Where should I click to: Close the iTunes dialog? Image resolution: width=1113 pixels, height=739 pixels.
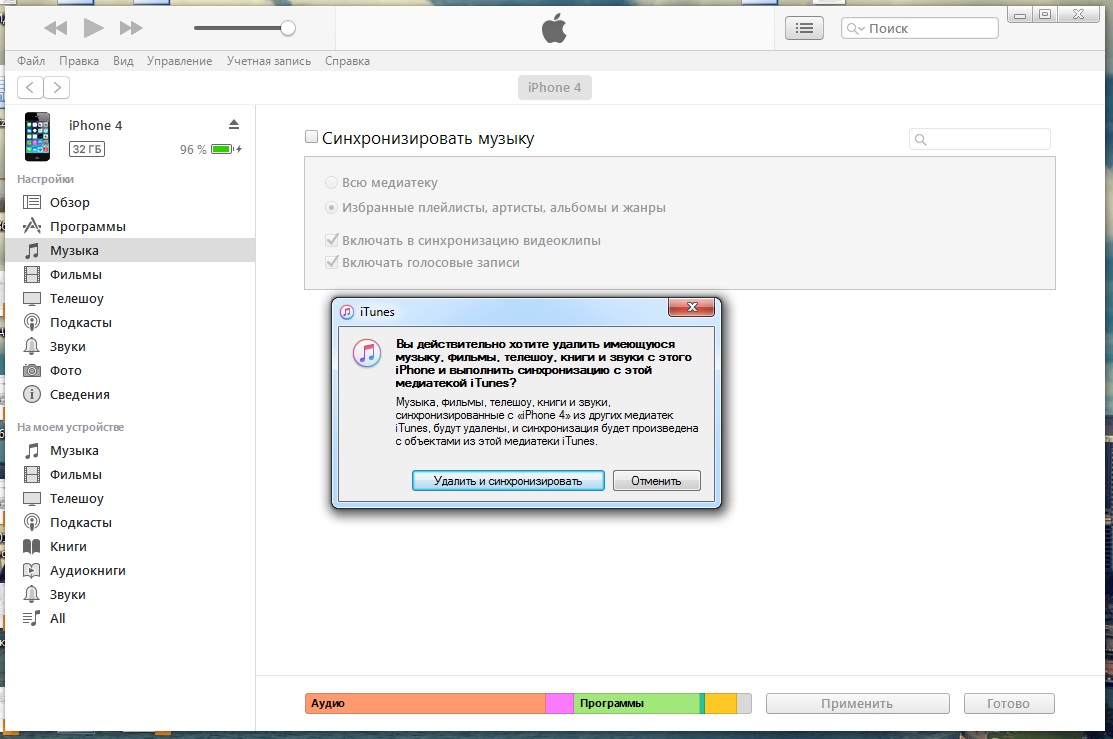[x=691, y=307]
